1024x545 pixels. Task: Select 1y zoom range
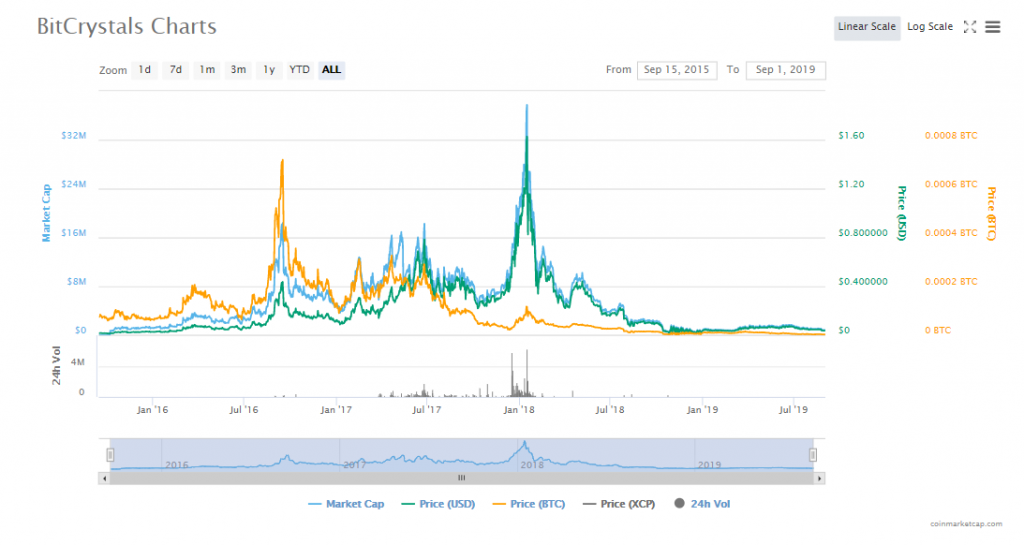(269, 70)
